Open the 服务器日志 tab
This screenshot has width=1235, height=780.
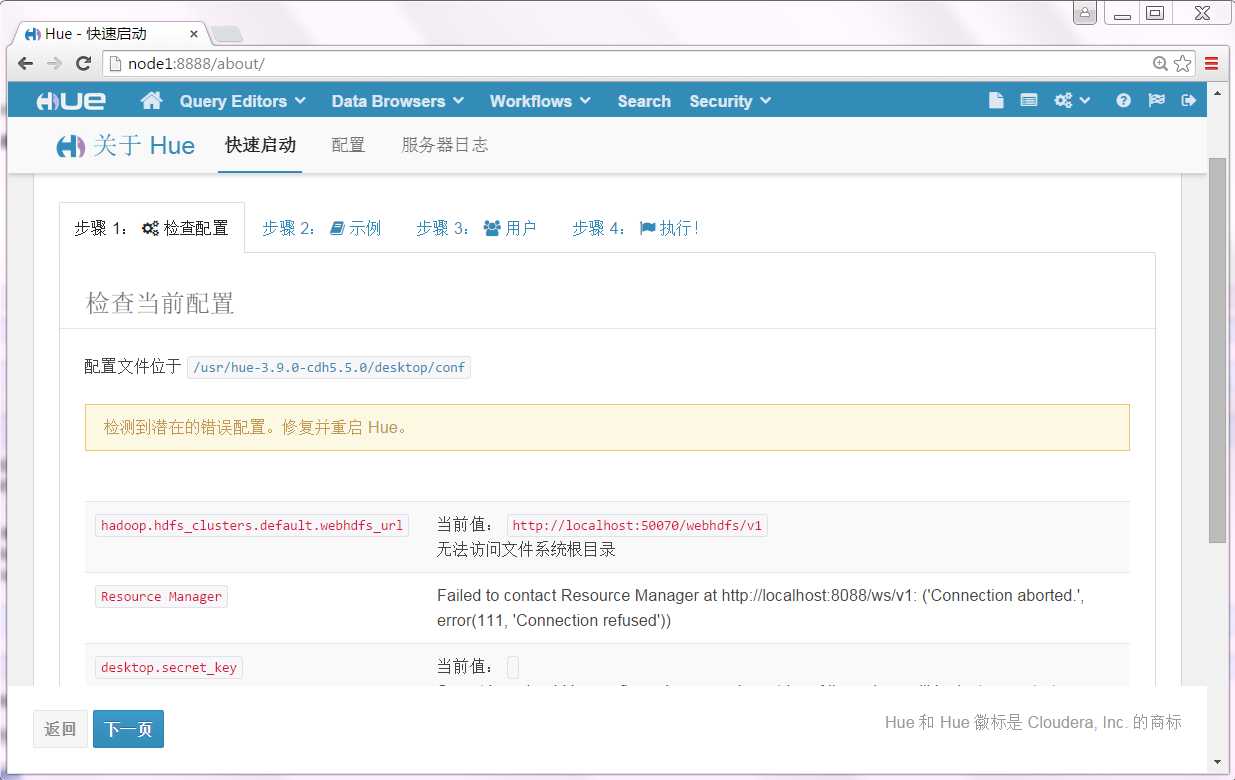pyautogui.click(x=445, y=145)
